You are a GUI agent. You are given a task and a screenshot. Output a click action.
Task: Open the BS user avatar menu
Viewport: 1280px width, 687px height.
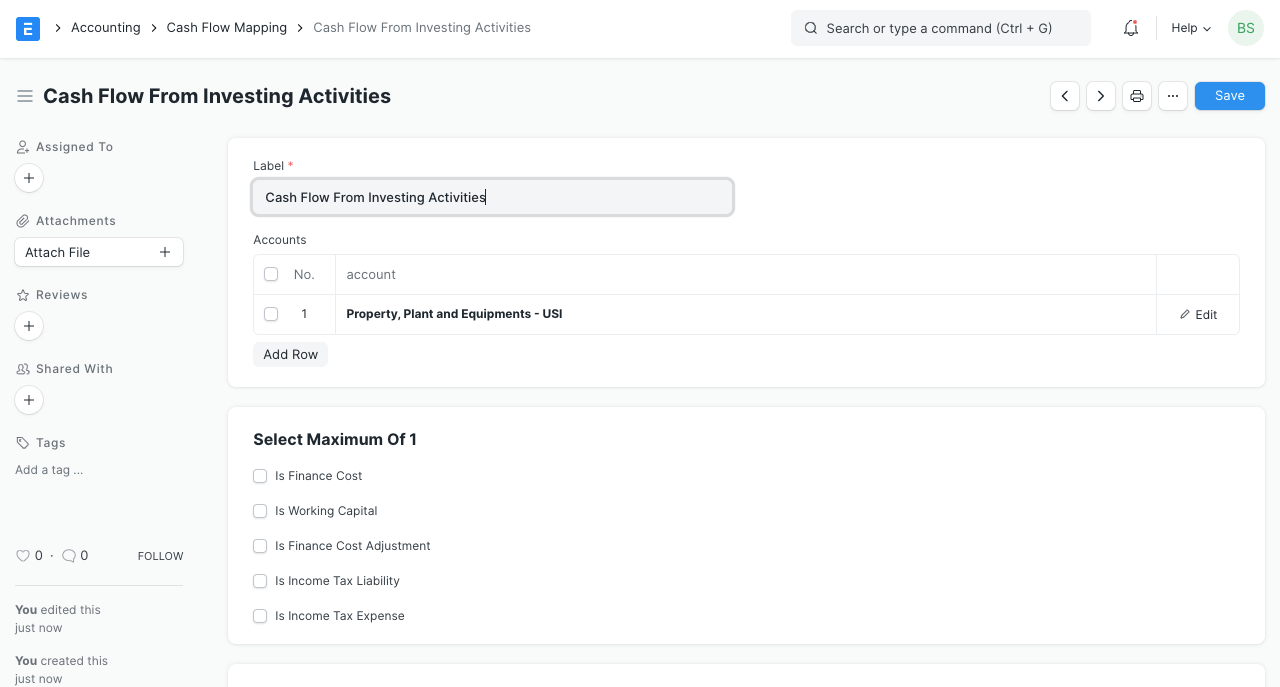tap(1245, 28)
